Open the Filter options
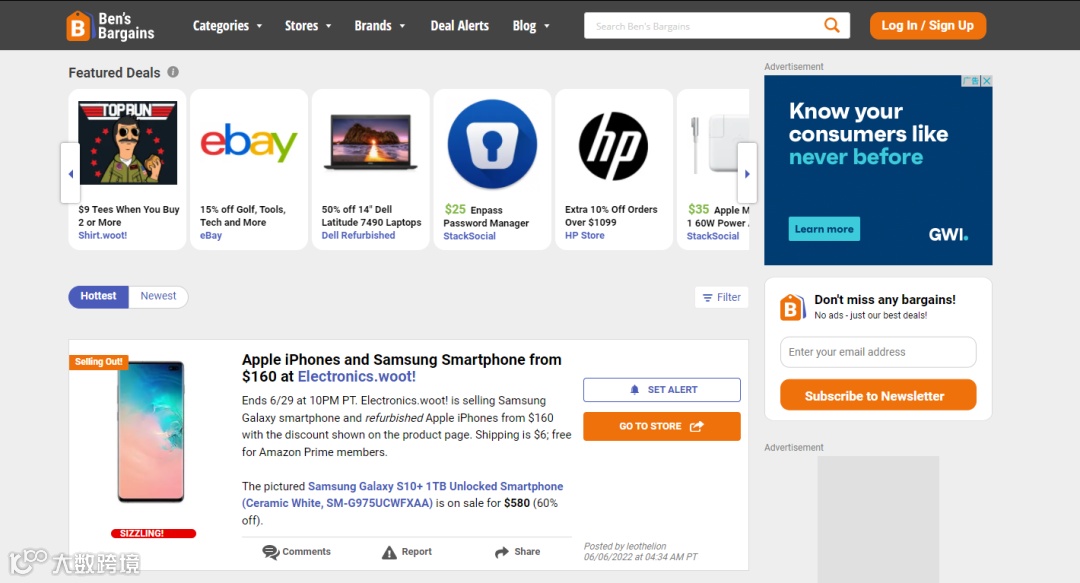The image size is (1080, 583). [x=721, y=297]
